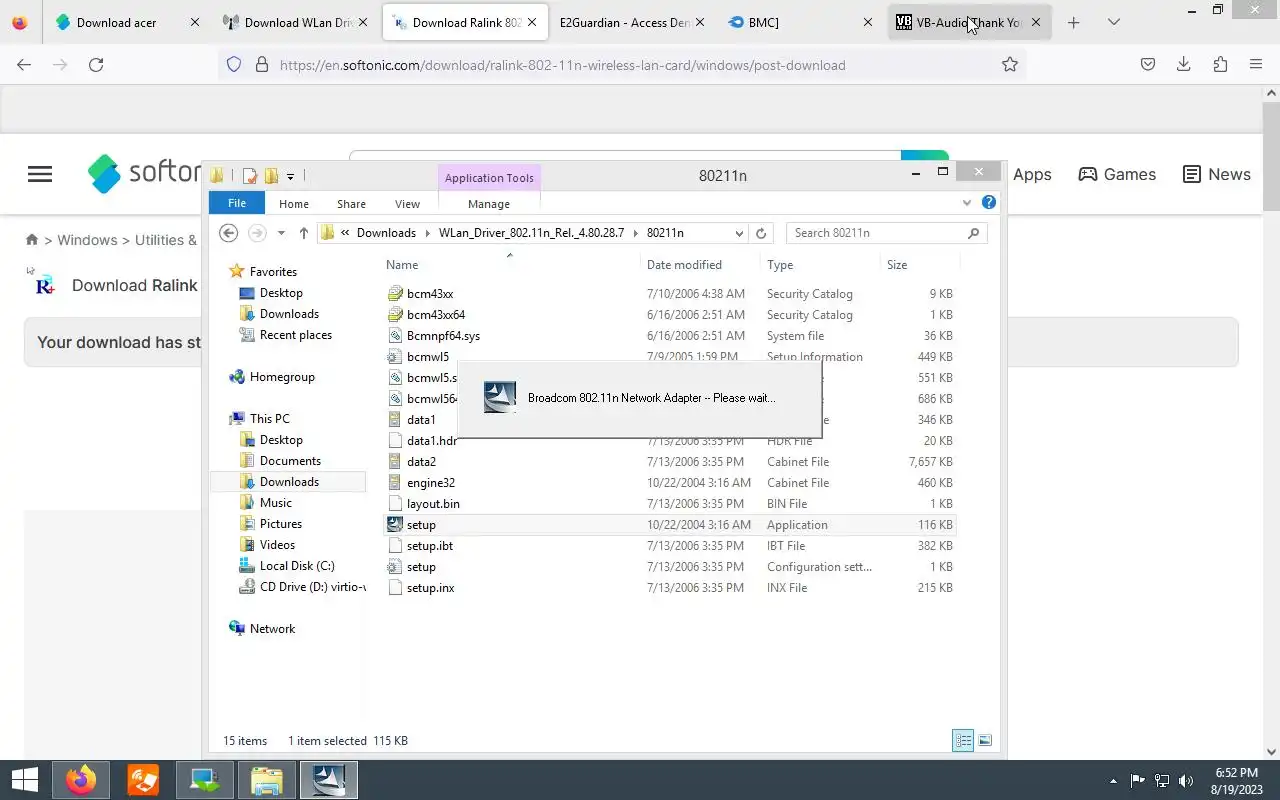This screenshot has height=800, width=1280.
Task: Select Recent places under Favorites
Action: [295, 335]
